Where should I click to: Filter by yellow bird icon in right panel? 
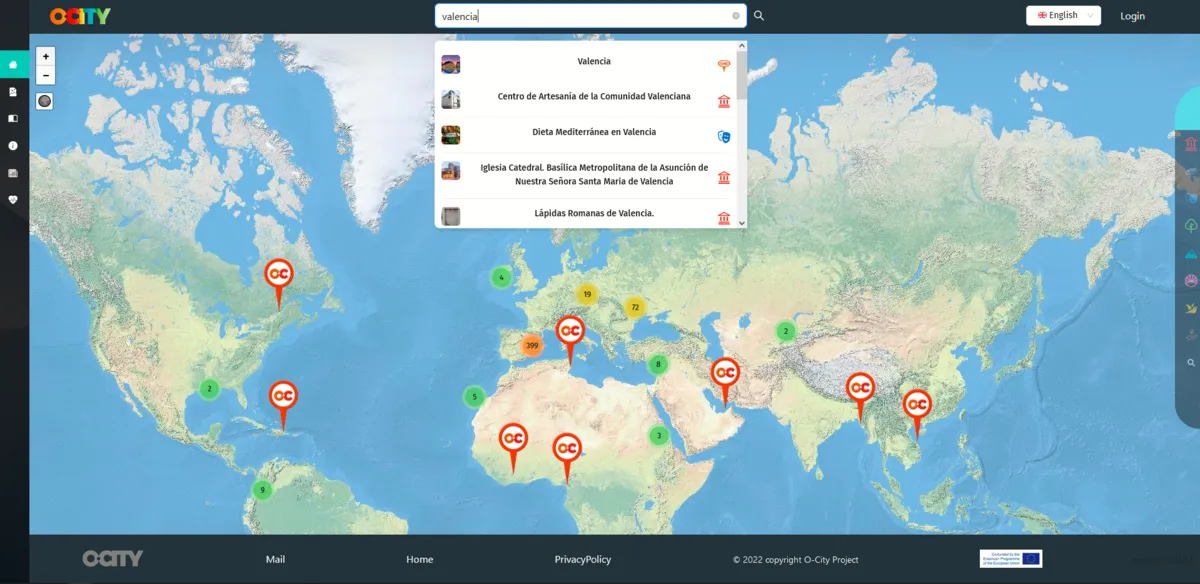coord(1191,308)
